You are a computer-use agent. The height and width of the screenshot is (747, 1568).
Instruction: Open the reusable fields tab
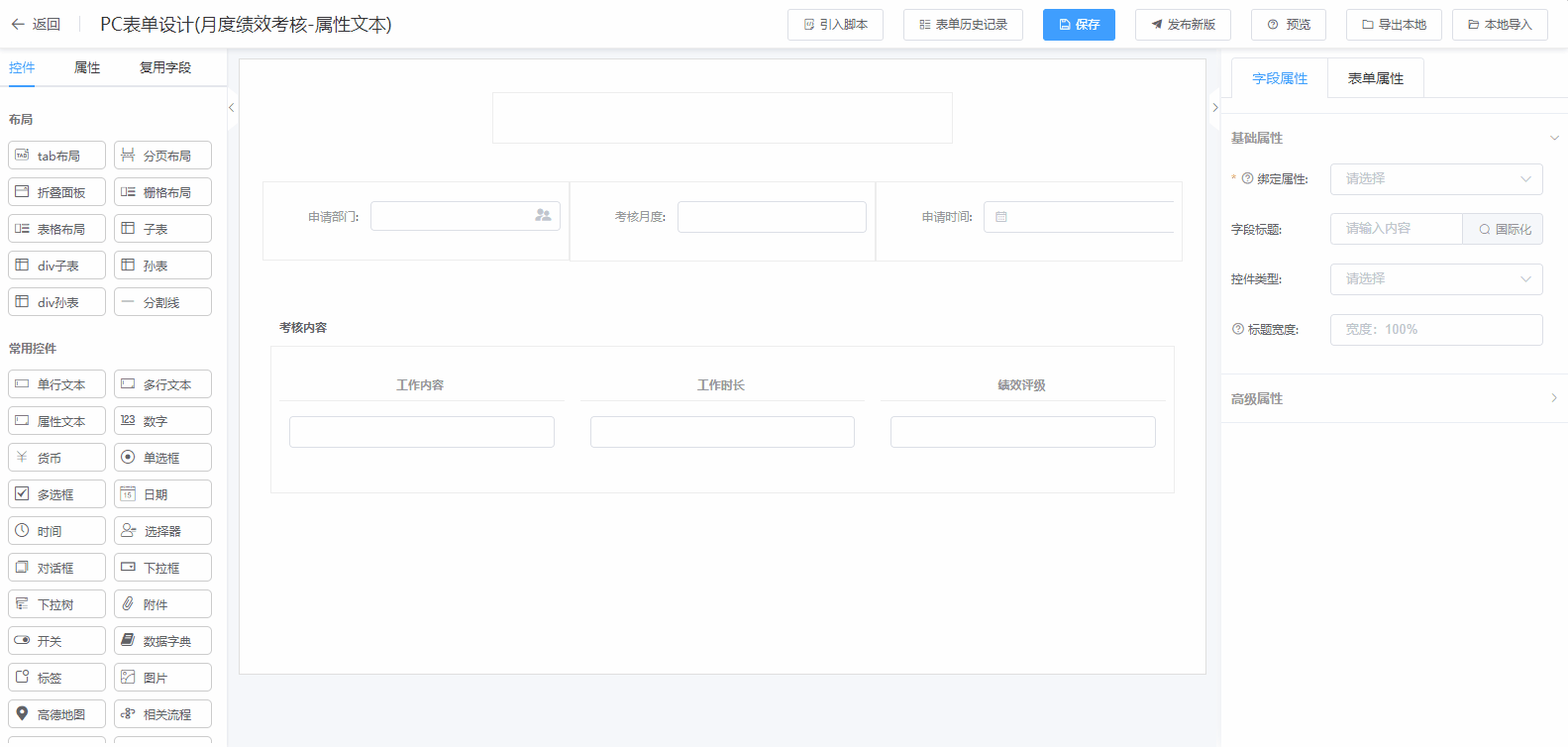(164, 67)
